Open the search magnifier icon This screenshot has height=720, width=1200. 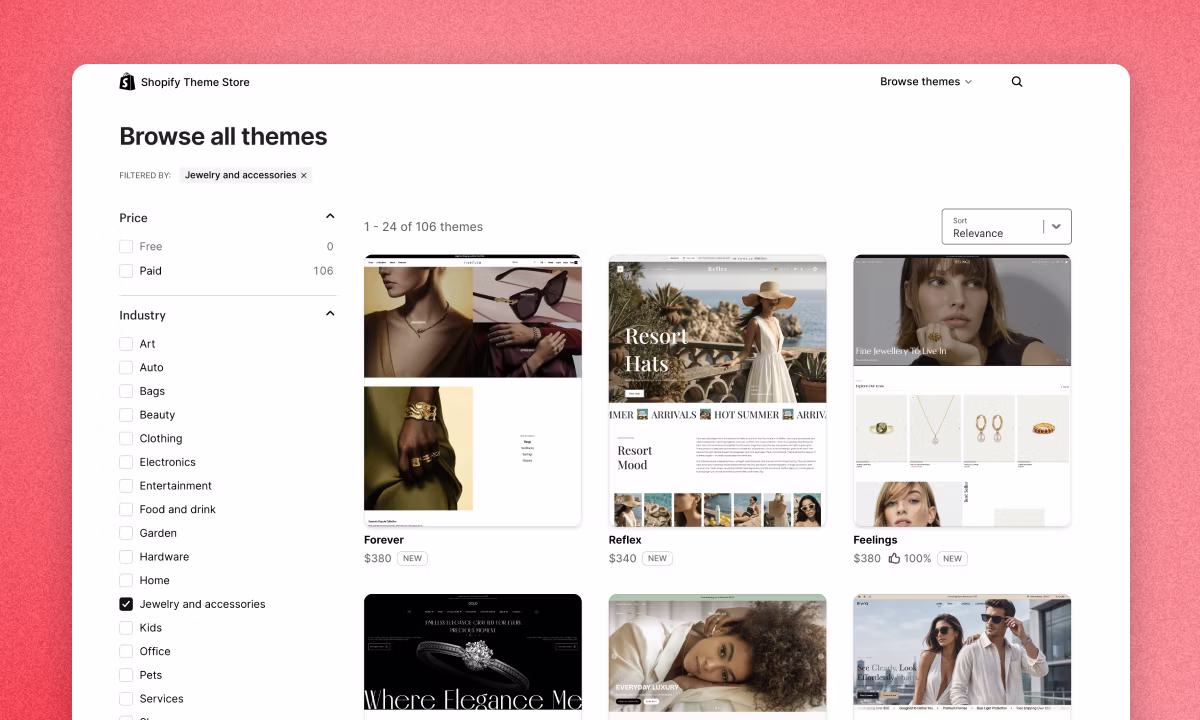point(1017,82)
